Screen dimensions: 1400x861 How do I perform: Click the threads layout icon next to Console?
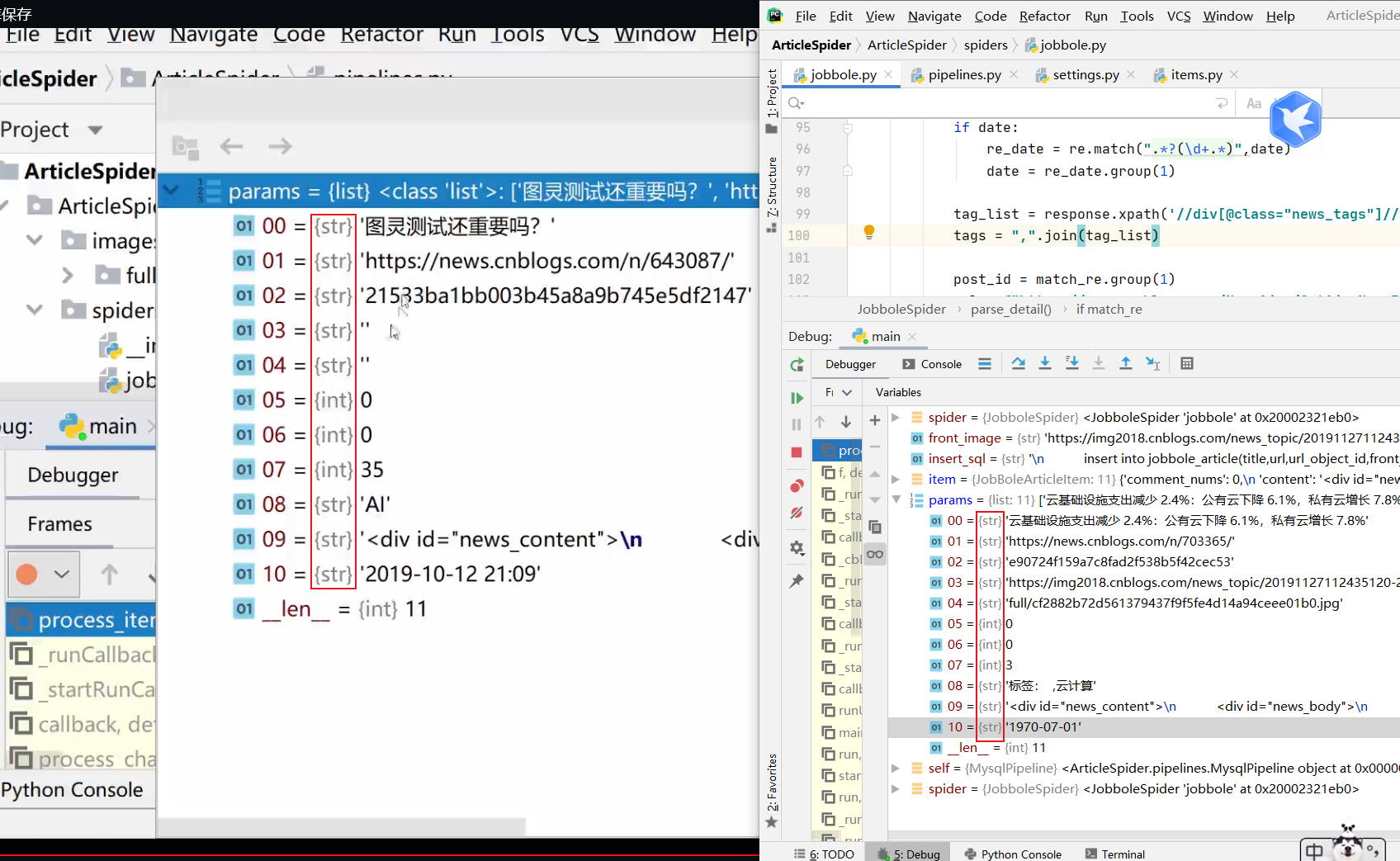pos(985,364)
